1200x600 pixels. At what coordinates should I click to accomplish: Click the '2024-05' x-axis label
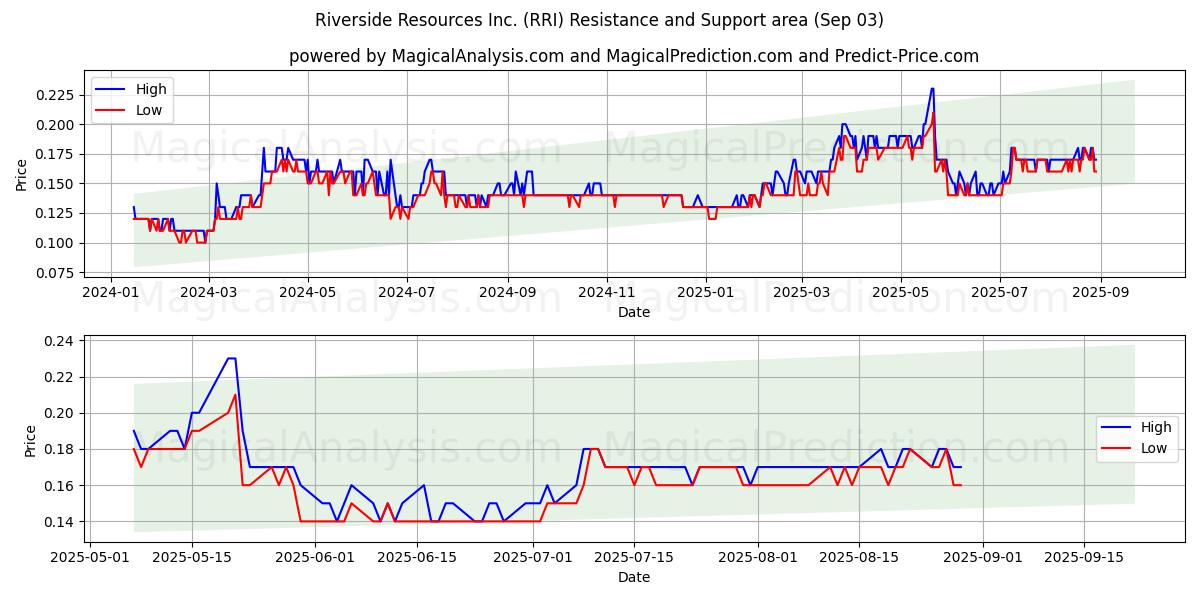(307, 292)
